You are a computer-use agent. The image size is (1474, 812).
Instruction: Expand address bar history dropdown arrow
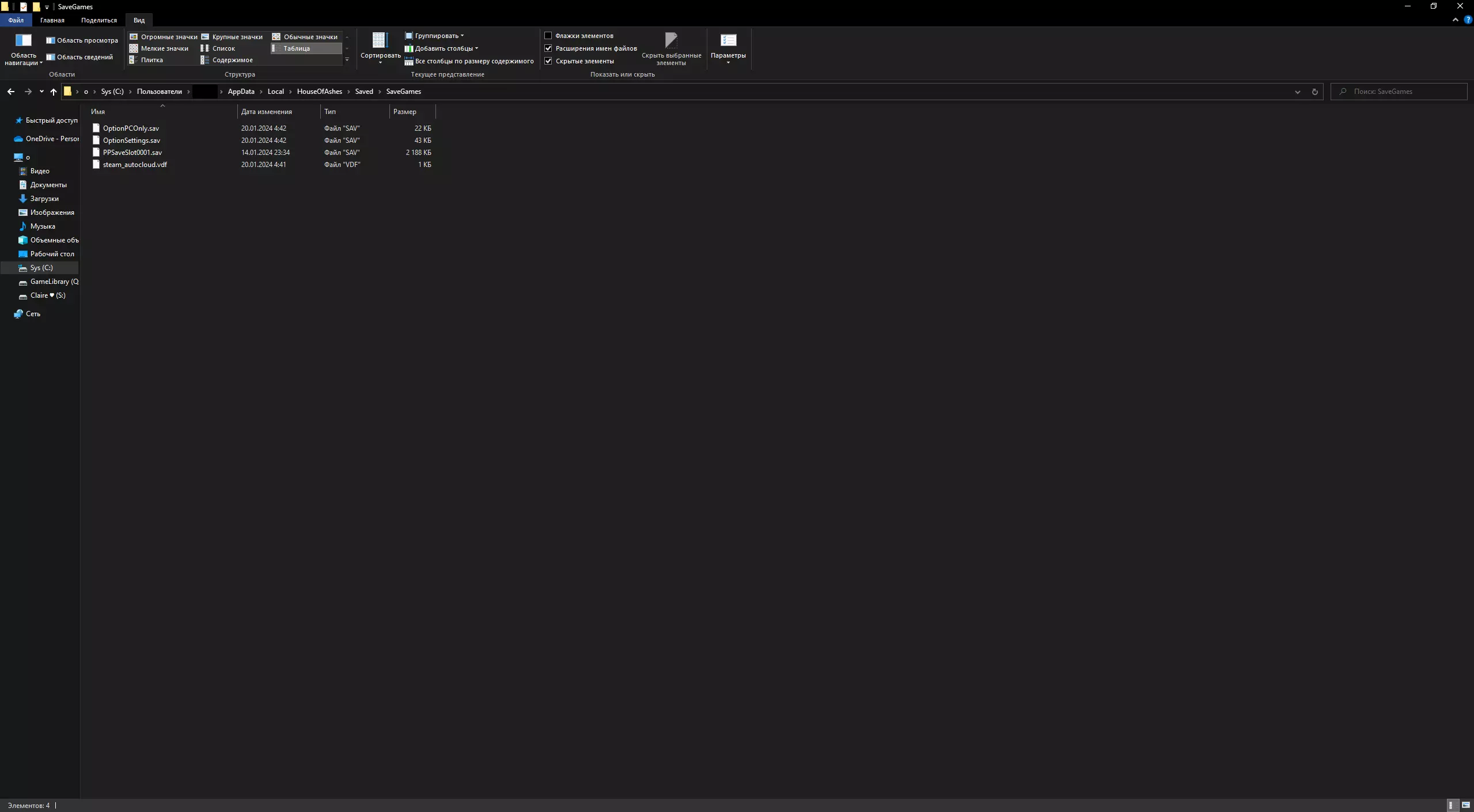click(x=1297, y=92)
